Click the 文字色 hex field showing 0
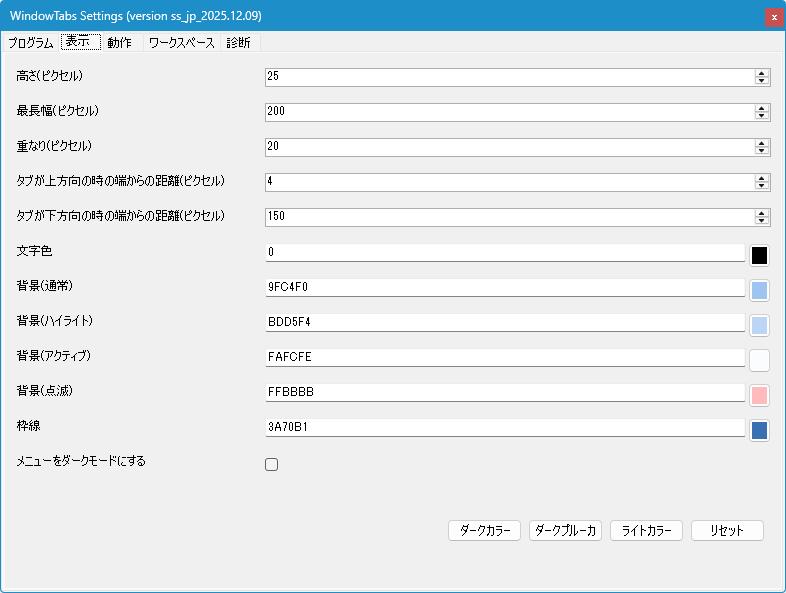This screenshot has height=593, width=786. click(x=505, y=253)
